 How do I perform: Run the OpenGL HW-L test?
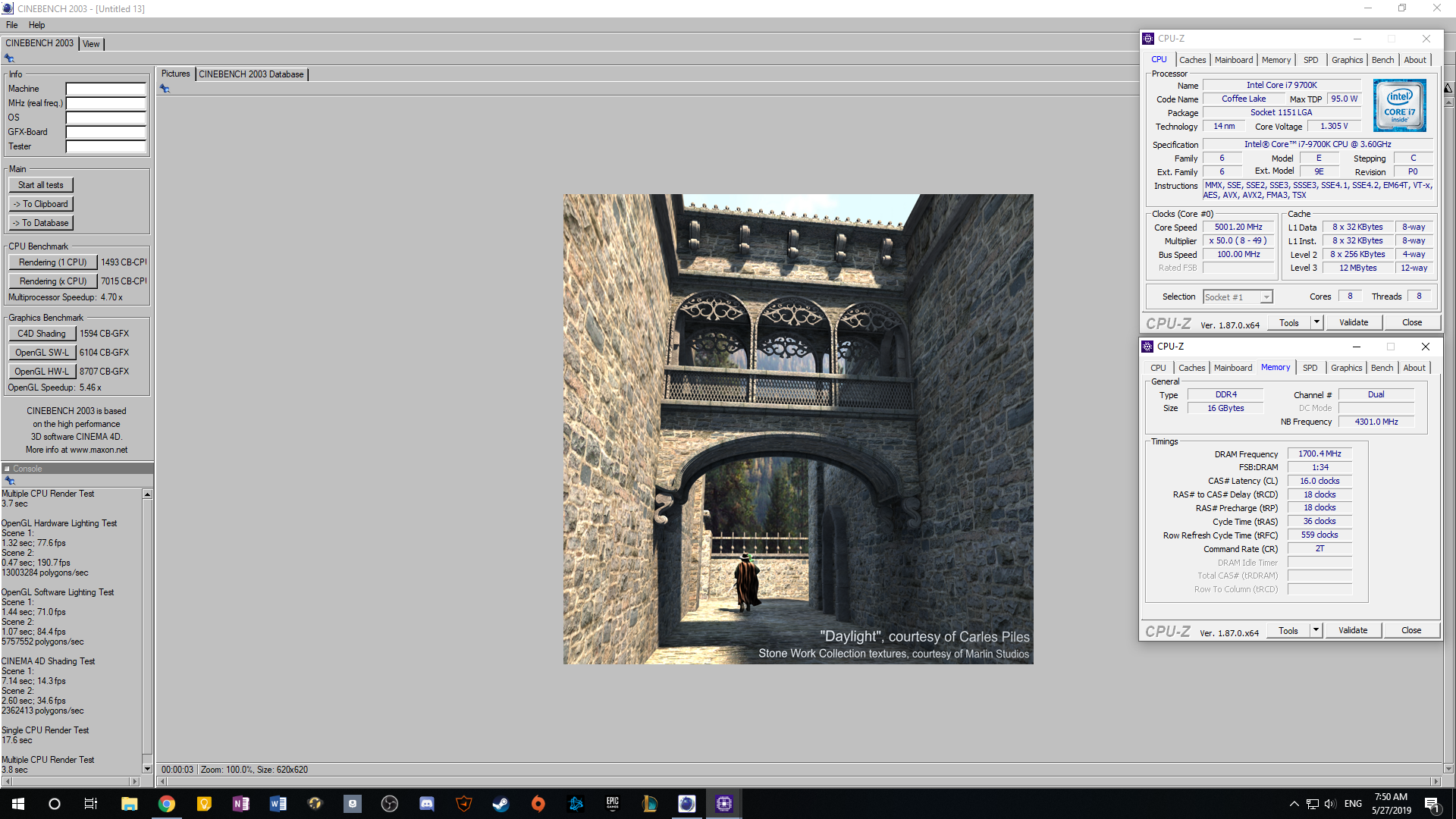(x=42, y=372)
